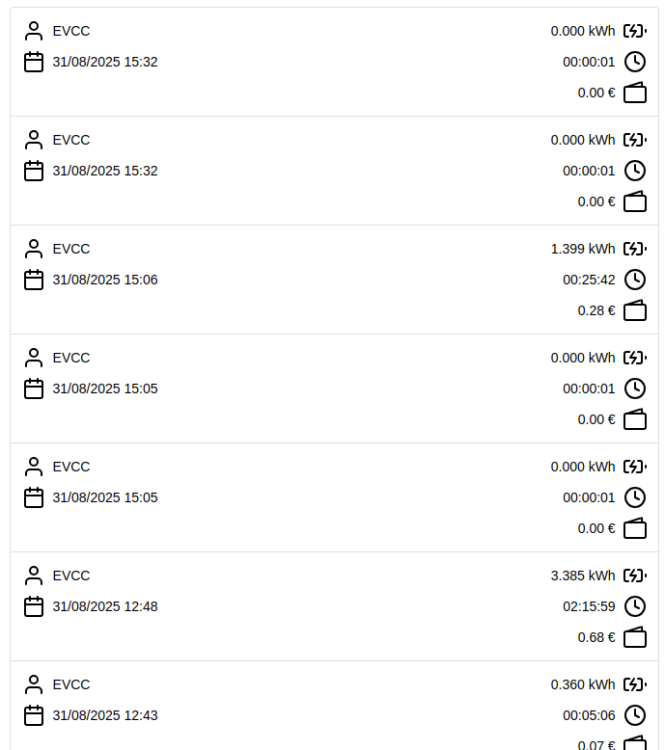
Task: Select the 31/08/2025 12:48 date text
Action: 105,607
